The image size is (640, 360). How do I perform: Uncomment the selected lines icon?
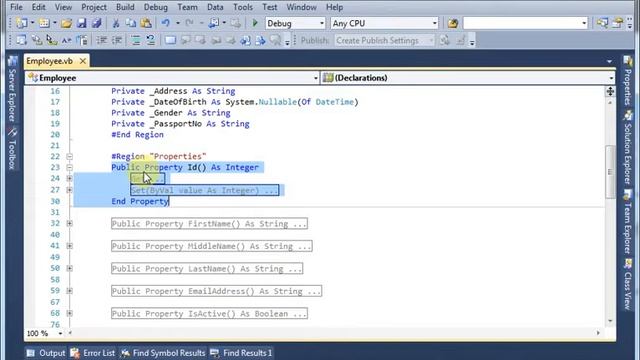coord(151,40)
